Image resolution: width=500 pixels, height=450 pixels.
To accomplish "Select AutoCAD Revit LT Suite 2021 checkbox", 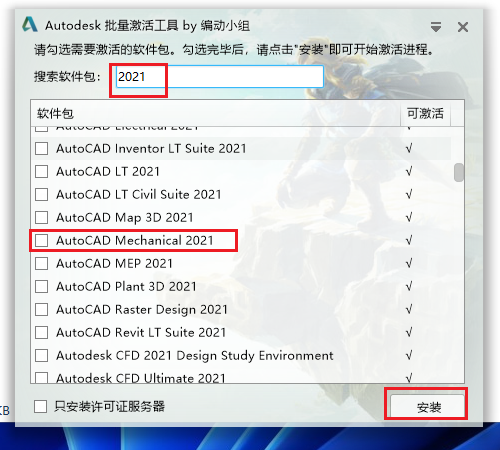I will 41,332.
